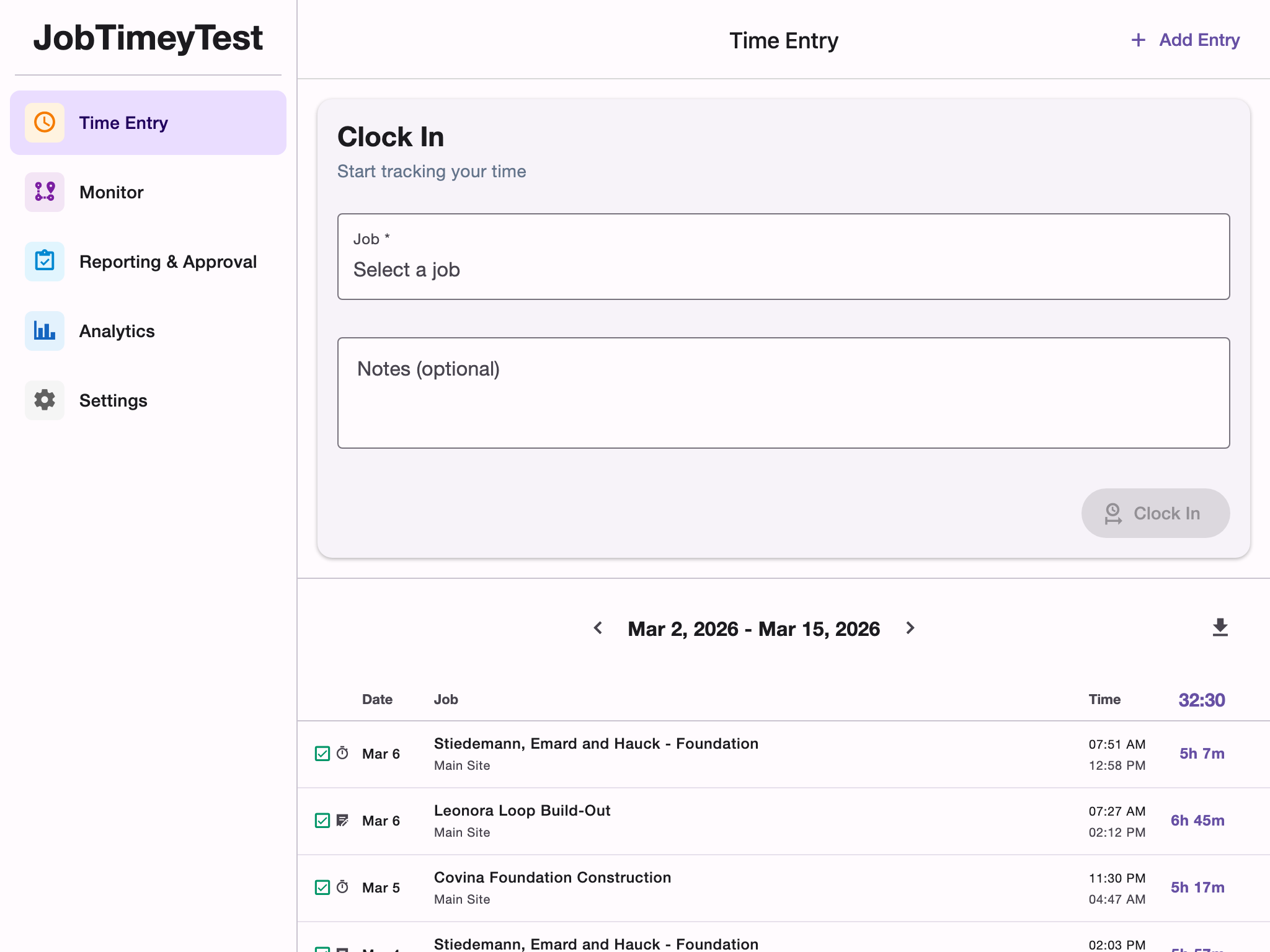Uncheck the Leonora Loop Build-Out row checkbox

coord(322,820)
